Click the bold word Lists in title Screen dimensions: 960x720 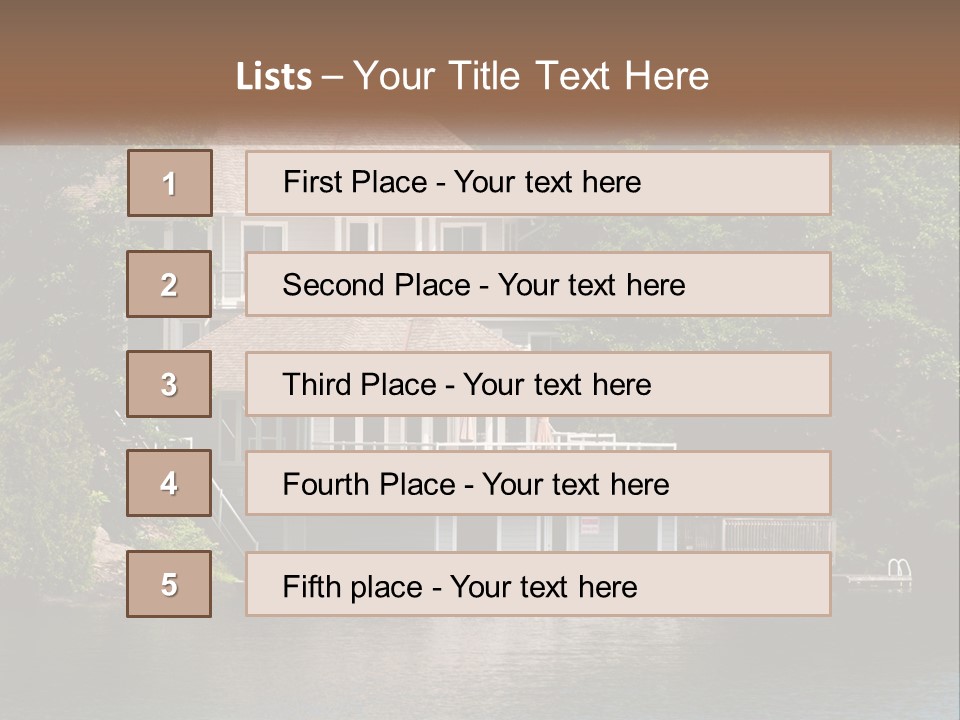274,77
